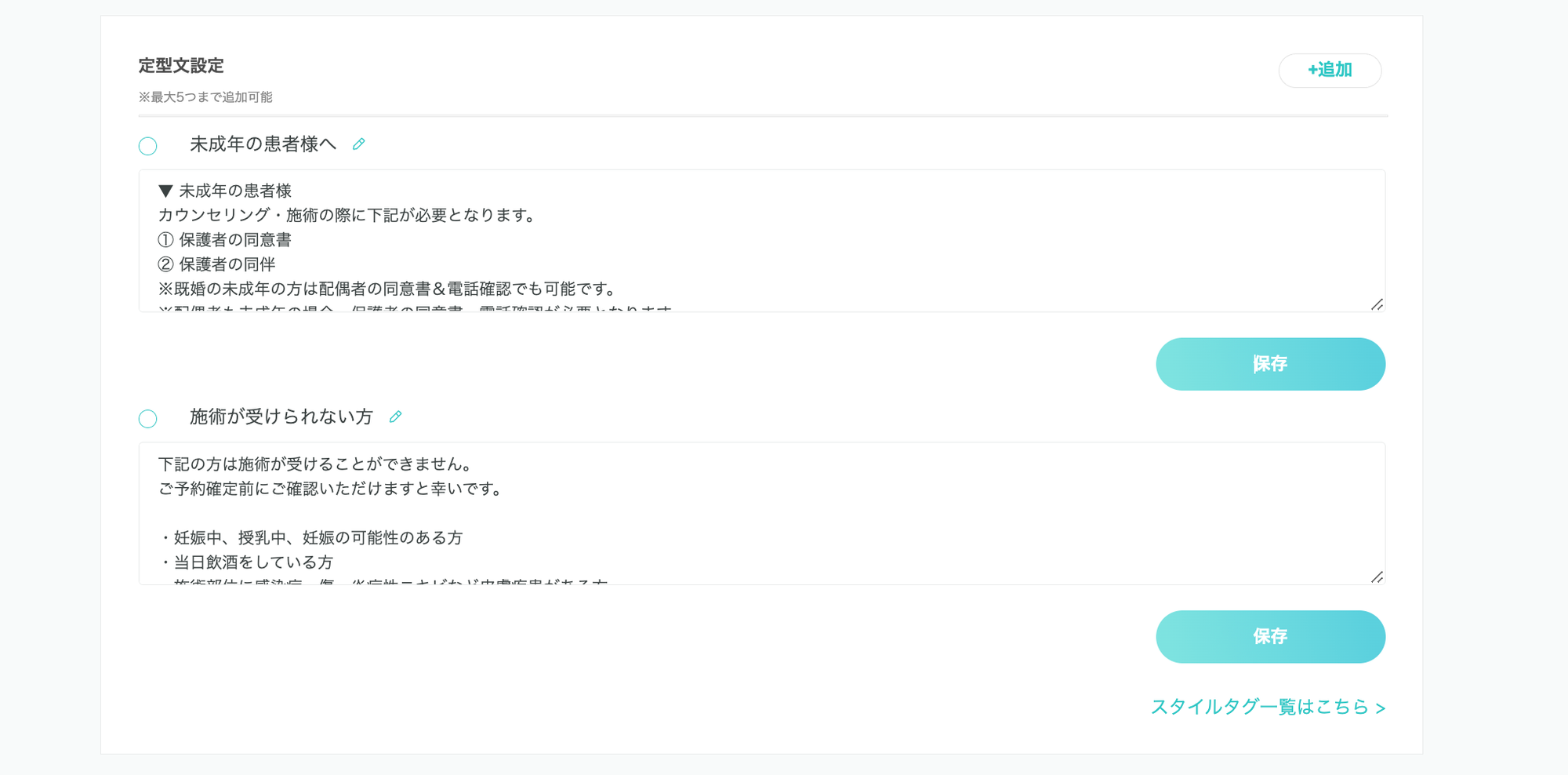Click the pencil icon beside 施術が受けられない方

[x=395, y=417]
